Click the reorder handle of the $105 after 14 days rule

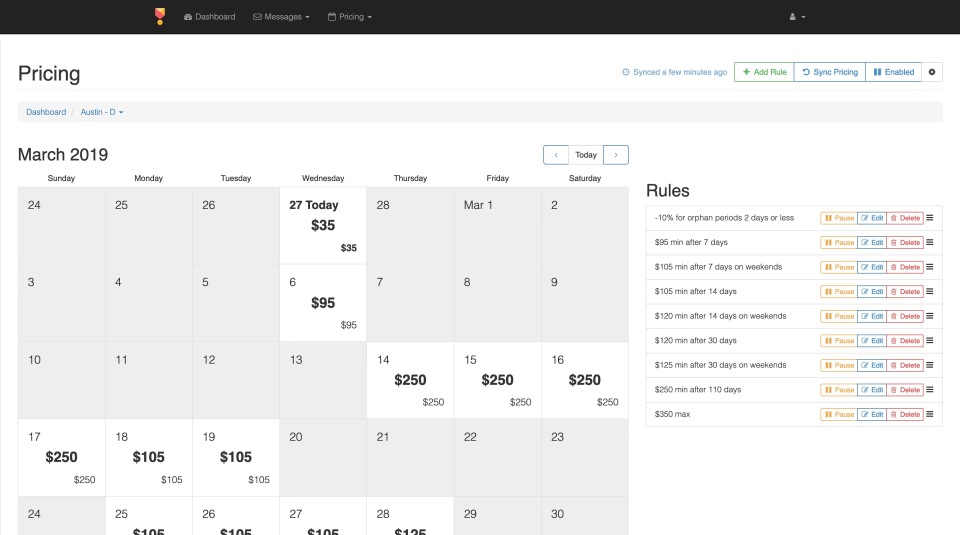(x=929, y=291)
